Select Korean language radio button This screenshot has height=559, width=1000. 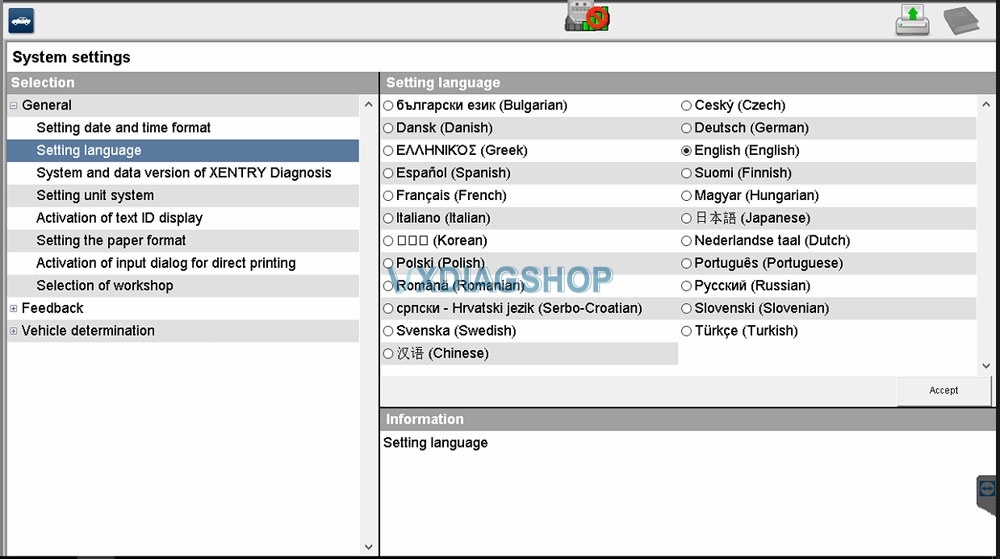tap(388, 241)
